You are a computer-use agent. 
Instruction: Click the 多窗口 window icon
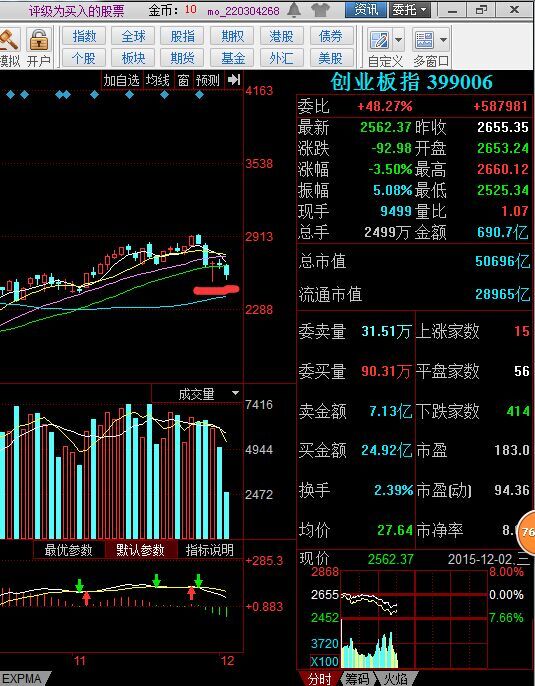coord(423,41)
